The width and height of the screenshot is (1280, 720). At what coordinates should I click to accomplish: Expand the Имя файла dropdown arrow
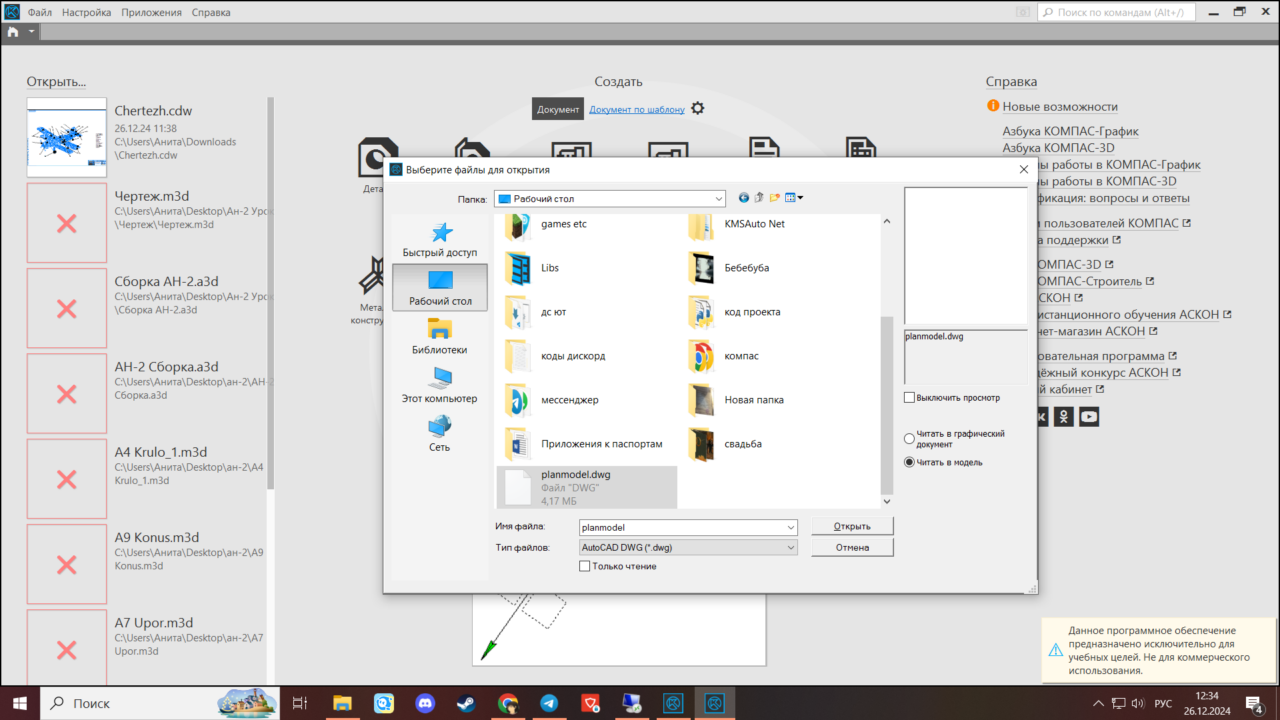pyautogui.click(x=791, y=527)
